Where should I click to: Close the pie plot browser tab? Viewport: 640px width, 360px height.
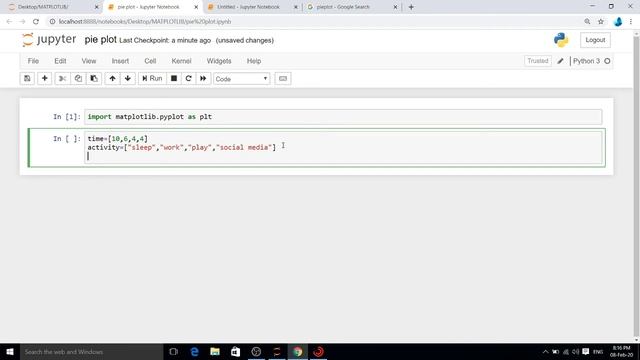pos(196,7)
